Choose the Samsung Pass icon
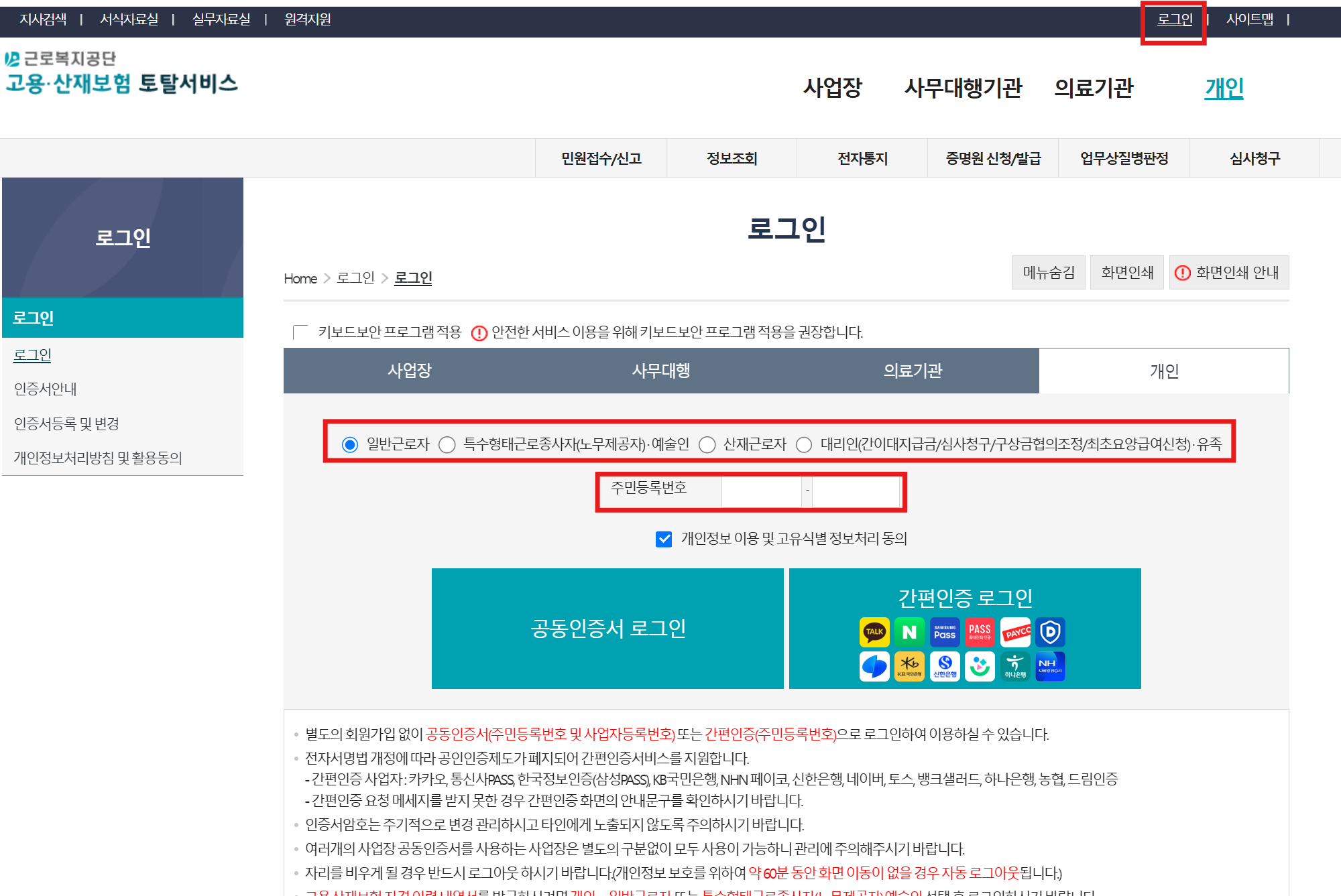 coord(945,632)
